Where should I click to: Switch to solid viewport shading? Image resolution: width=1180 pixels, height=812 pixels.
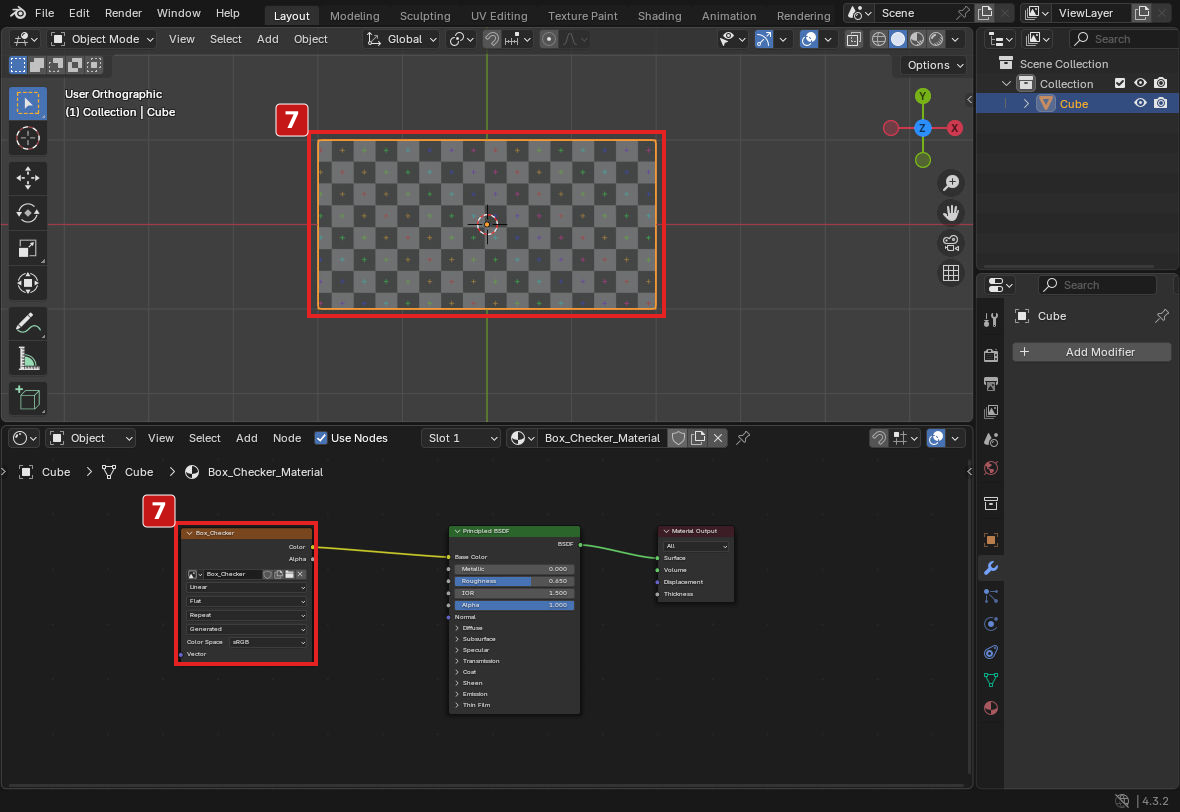(898, 39)
